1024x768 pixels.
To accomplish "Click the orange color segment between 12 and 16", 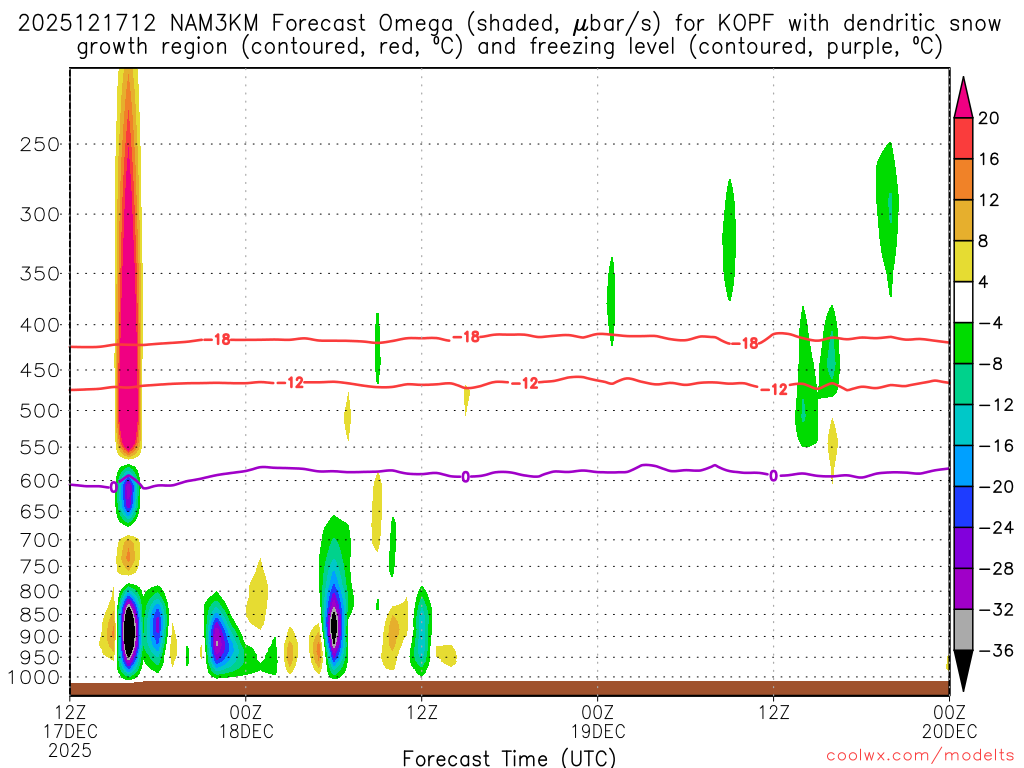I will click(963, 180).
